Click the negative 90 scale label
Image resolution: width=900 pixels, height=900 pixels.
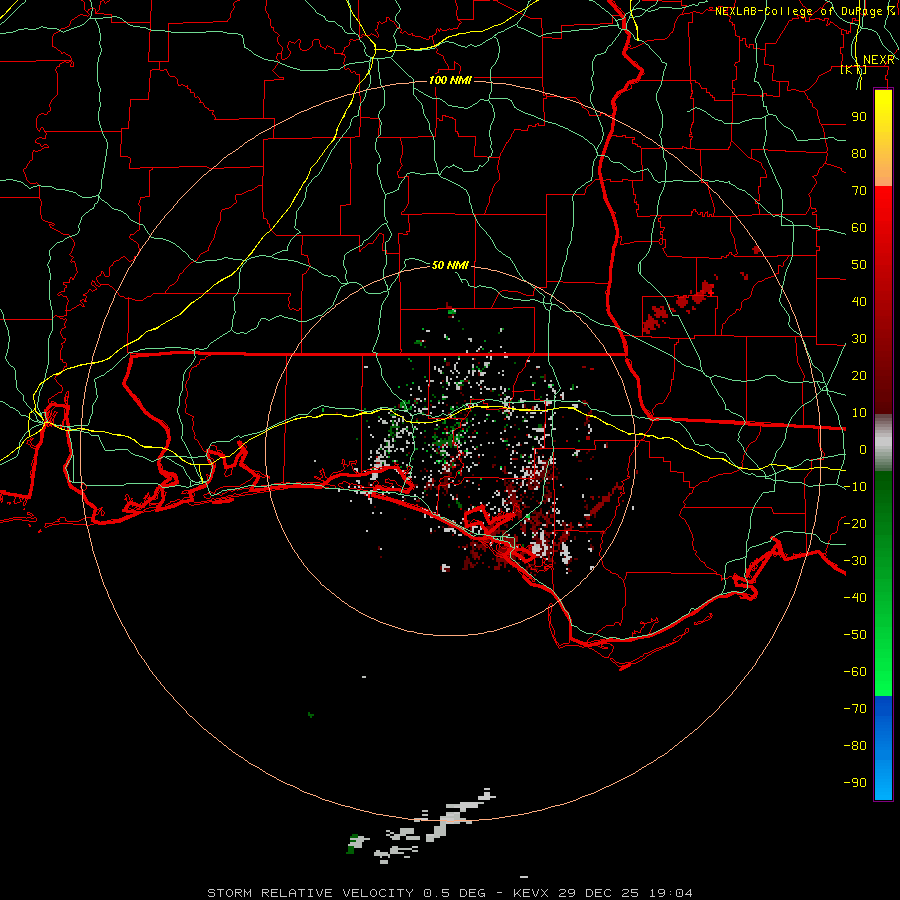(x=855, y=782)
